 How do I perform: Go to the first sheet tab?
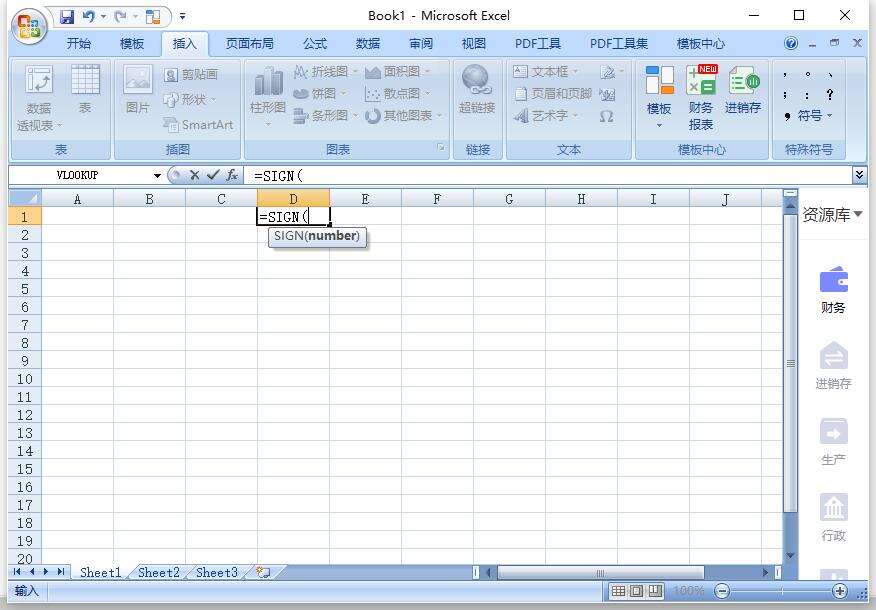click(17, 572)
